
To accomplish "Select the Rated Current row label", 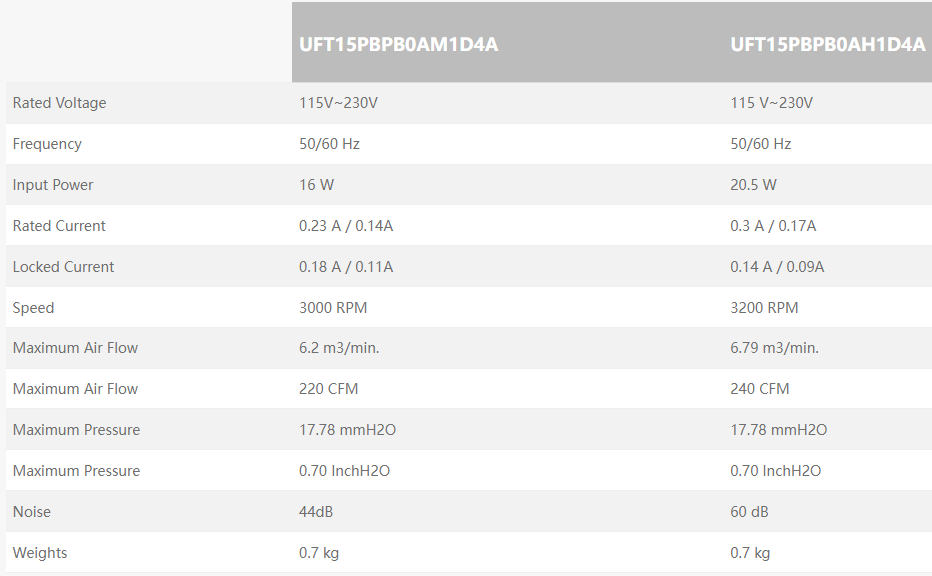I will 59,226.
